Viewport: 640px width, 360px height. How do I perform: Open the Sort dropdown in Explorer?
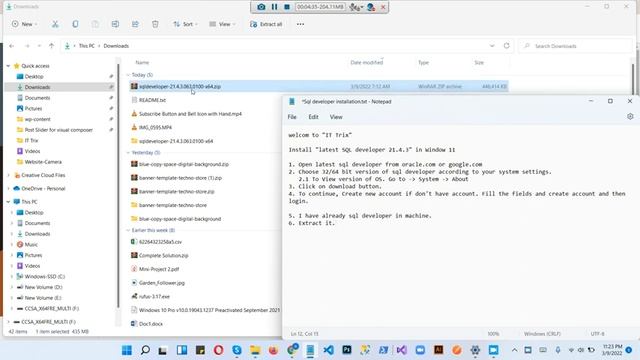(185, 24)
